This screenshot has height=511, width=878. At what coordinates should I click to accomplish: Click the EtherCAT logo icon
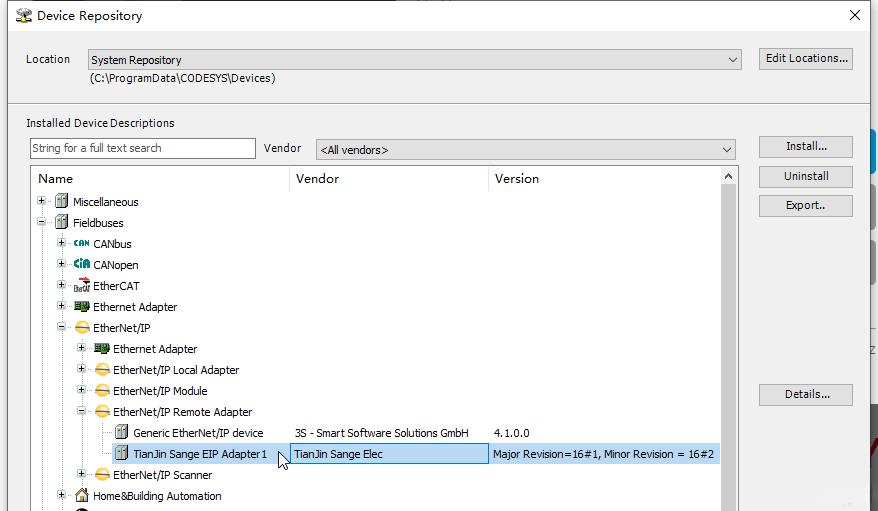(82, 285)
